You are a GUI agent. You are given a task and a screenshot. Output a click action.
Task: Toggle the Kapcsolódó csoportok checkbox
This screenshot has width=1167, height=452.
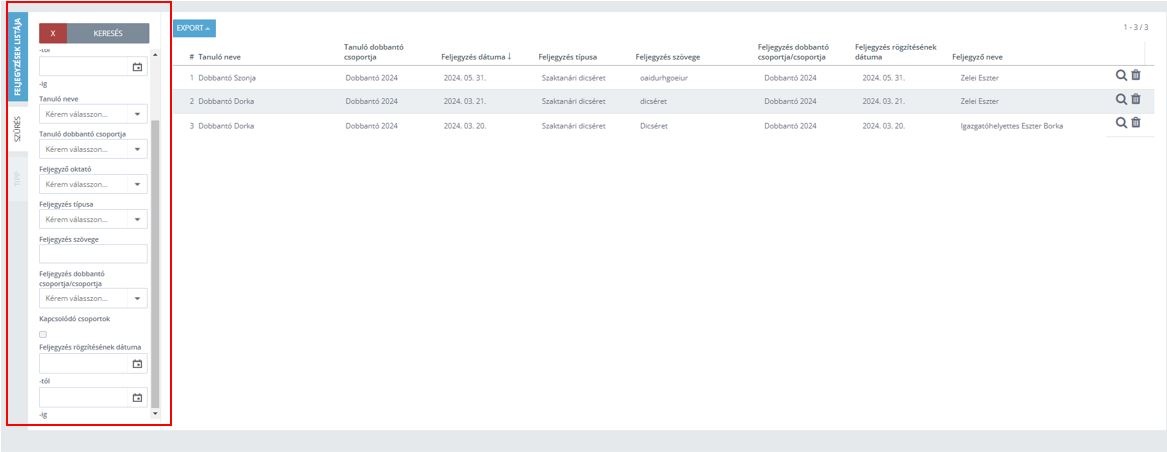point(43,334)
